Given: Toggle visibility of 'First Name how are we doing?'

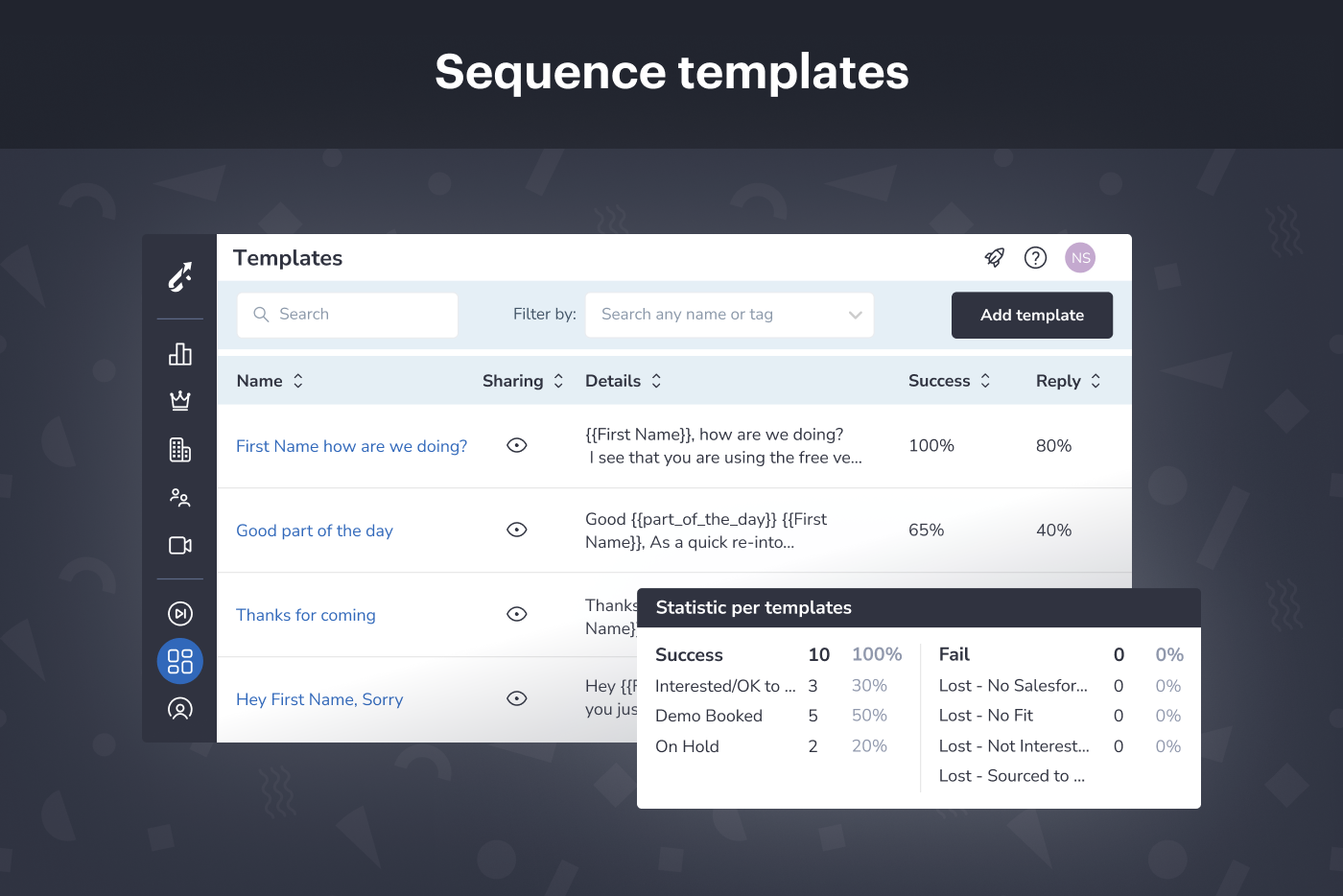Looking at the screenshot, I should pos(516,445).
